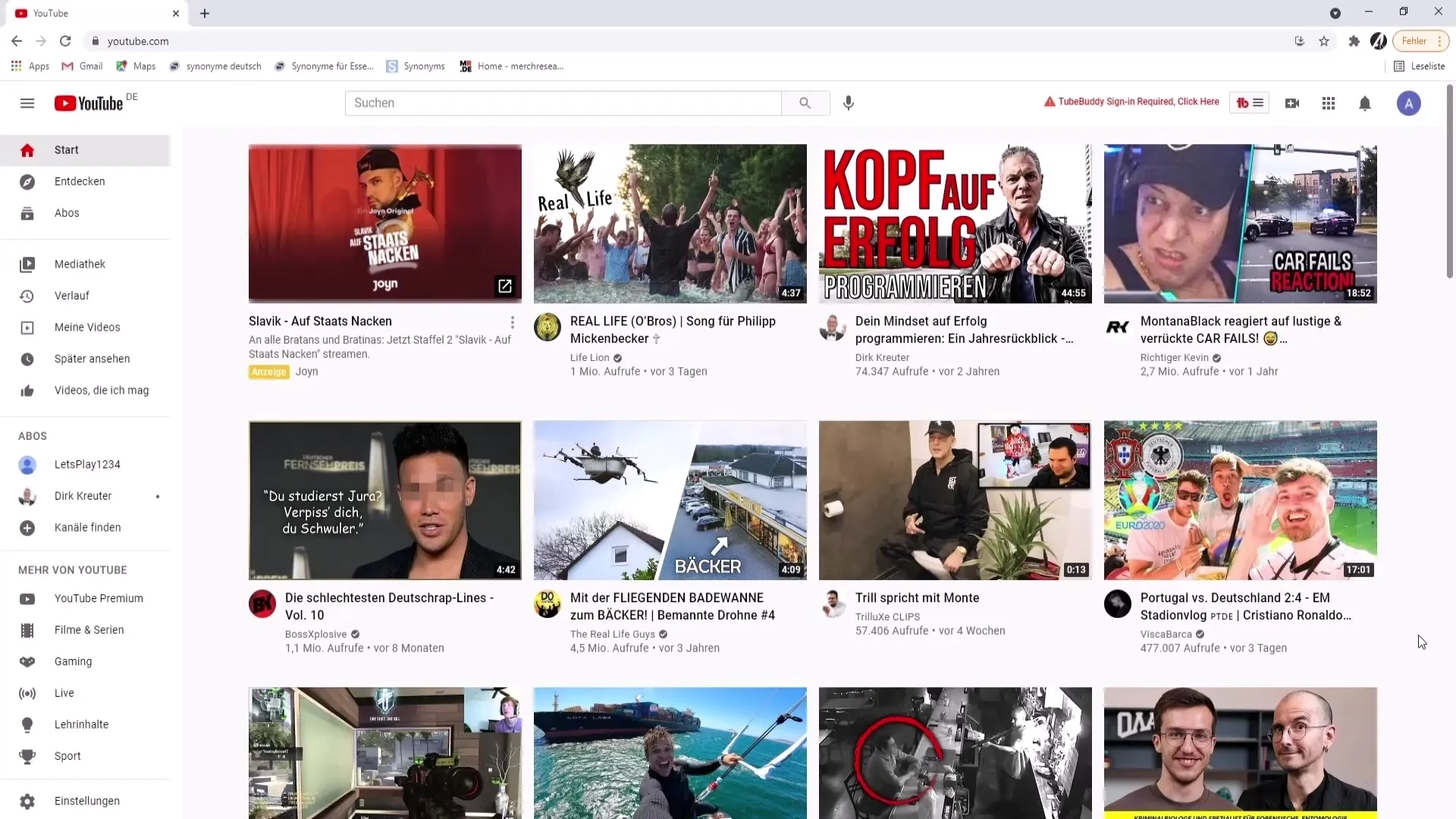
Task: Play Kopf auf Erfolg programmieren thumbnail
Action: point(955,224)
